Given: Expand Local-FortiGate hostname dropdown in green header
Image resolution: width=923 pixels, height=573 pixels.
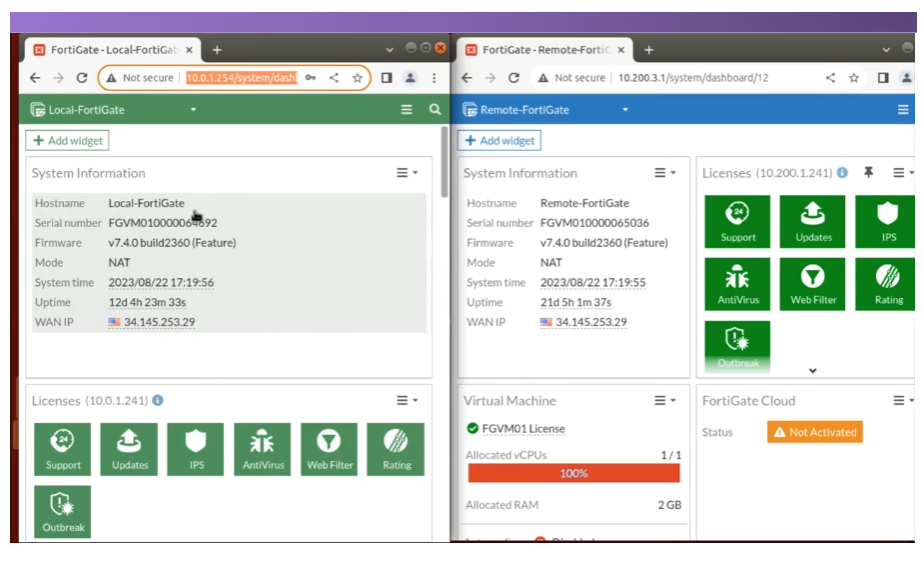Looking at the screenshot, I should coord(193,110).
